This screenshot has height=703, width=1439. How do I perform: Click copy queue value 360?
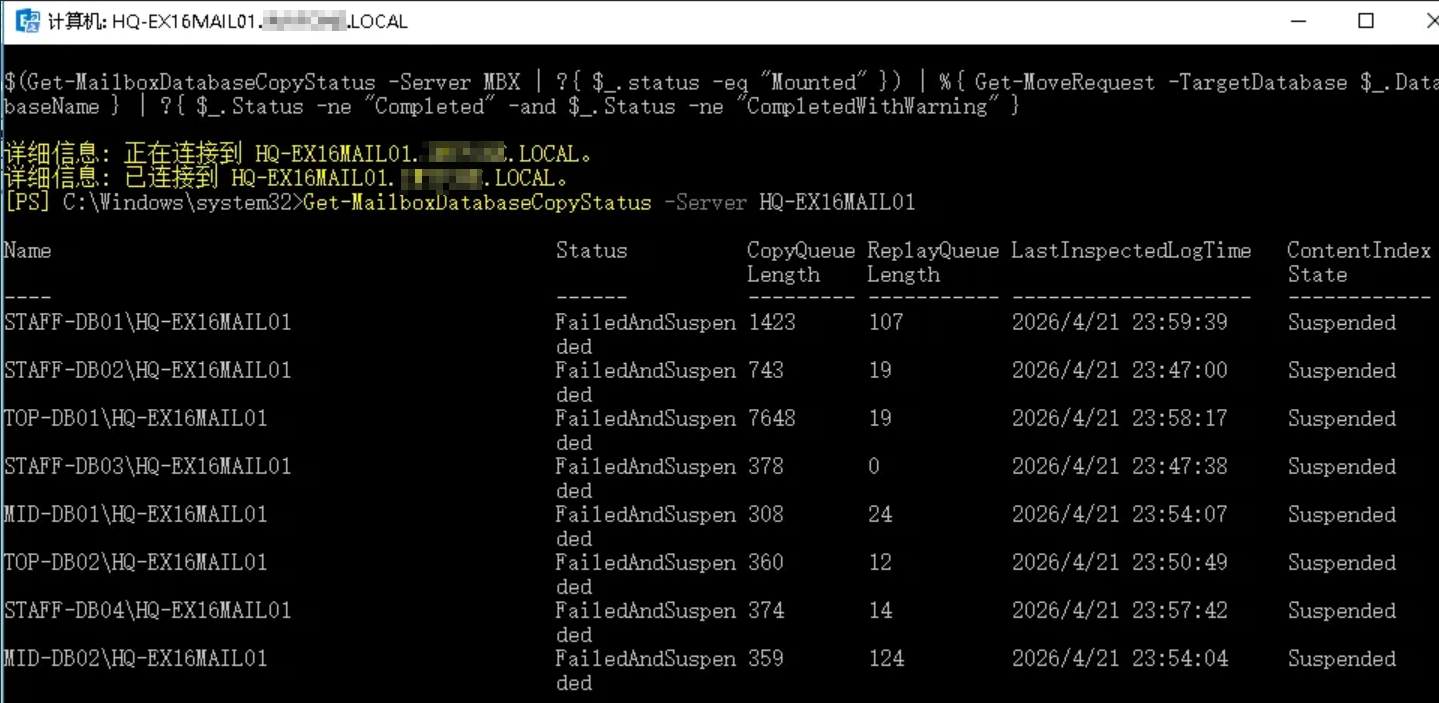point(765,563)
